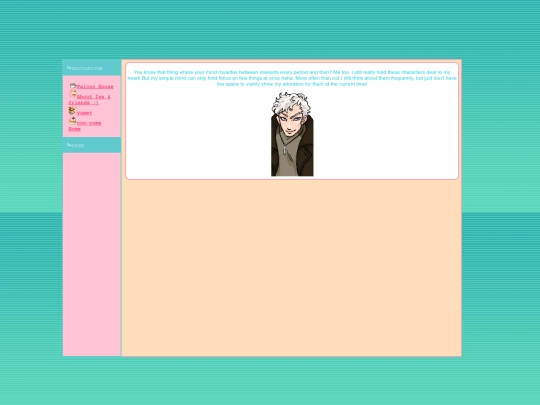Open the Falcon House link
Viewport: 540px width, 405px height.
point(95,87)
